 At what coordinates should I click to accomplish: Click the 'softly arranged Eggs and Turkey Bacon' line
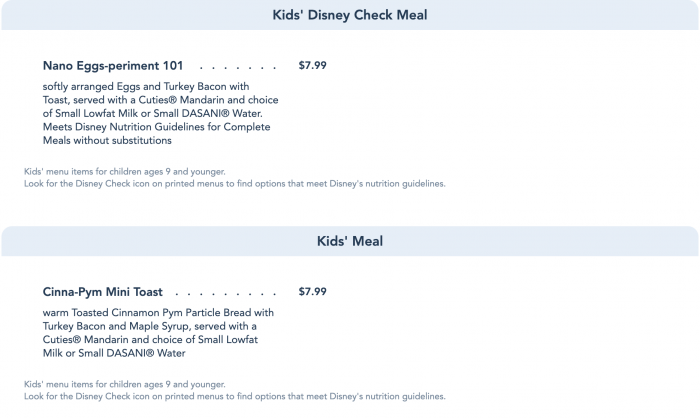(146, 86)
